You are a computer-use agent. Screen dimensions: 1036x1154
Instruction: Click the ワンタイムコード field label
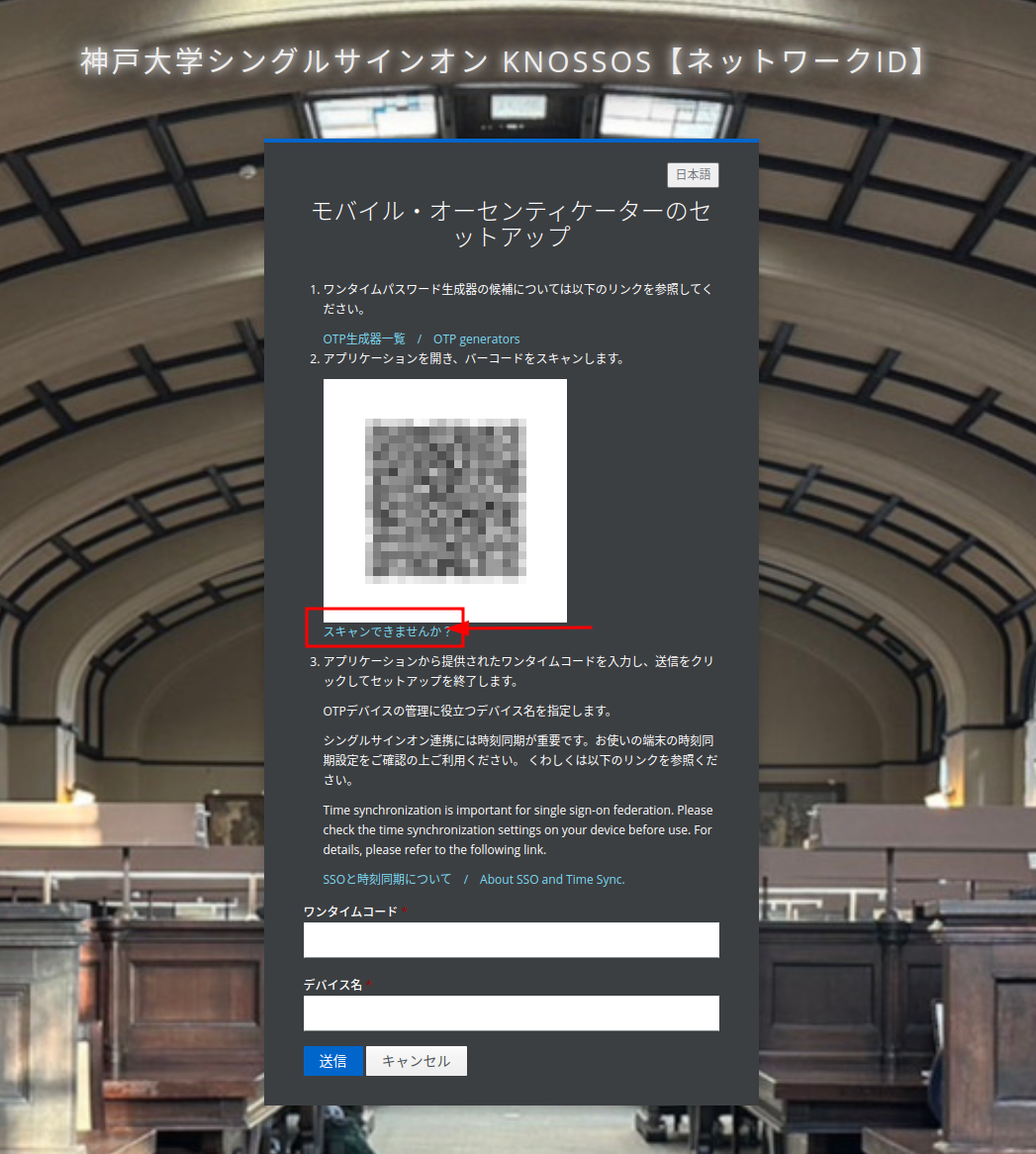pos(351,912)
